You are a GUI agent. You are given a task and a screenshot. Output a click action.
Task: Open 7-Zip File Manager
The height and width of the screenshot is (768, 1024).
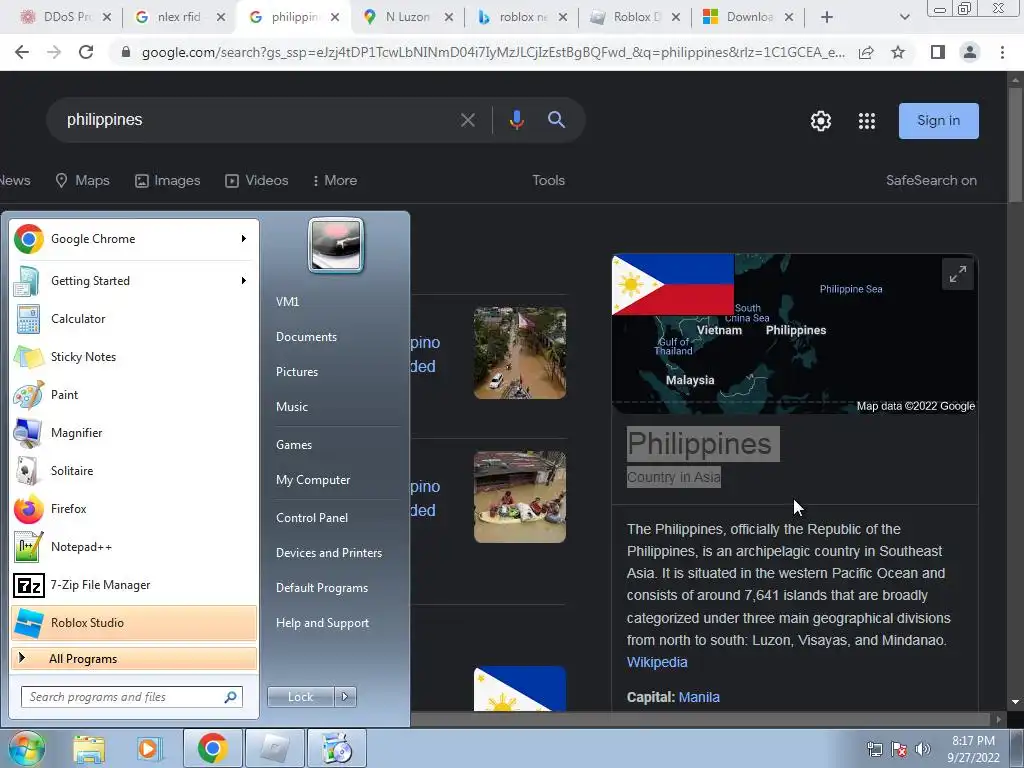click(x=134, y=584)
